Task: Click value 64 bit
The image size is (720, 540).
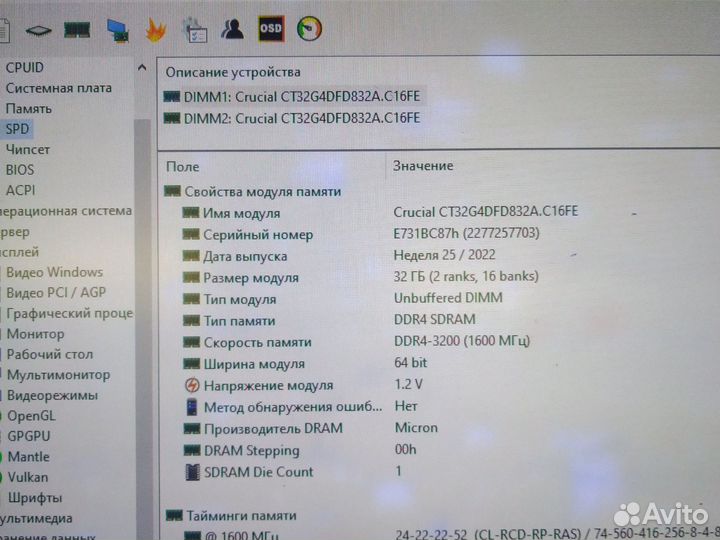Action: pyautogui.click(x=411, y=362)
